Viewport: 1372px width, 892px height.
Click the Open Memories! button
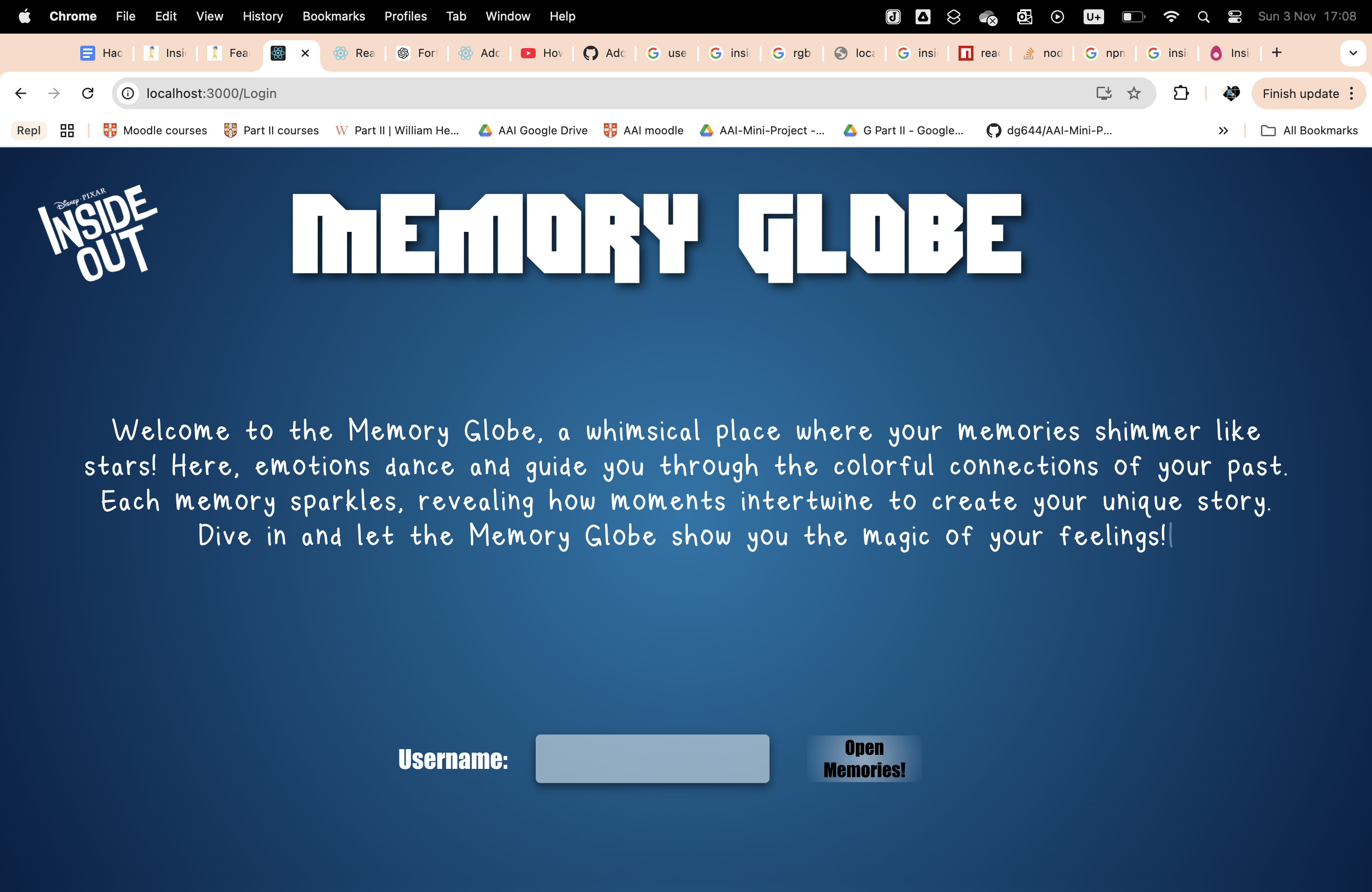pos(863,758)
